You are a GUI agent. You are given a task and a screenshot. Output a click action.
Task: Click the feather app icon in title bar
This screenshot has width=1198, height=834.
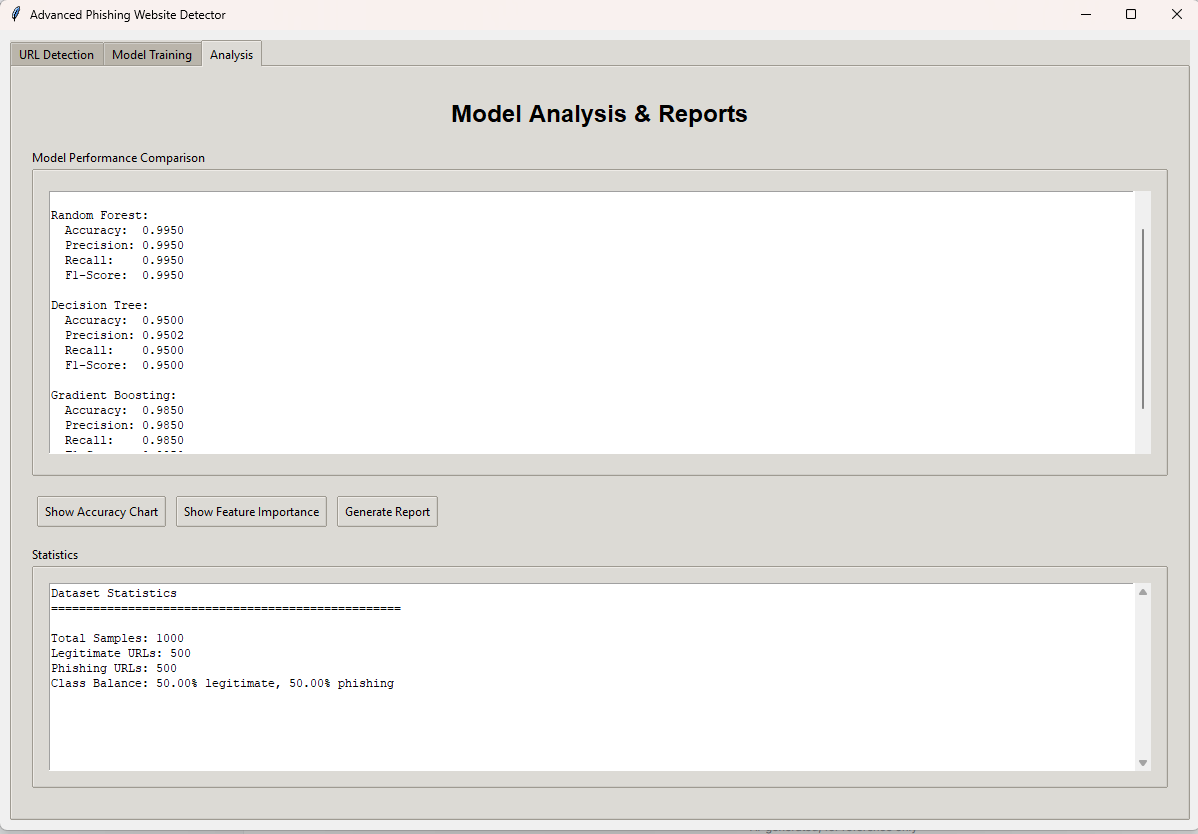coord(15,15)
